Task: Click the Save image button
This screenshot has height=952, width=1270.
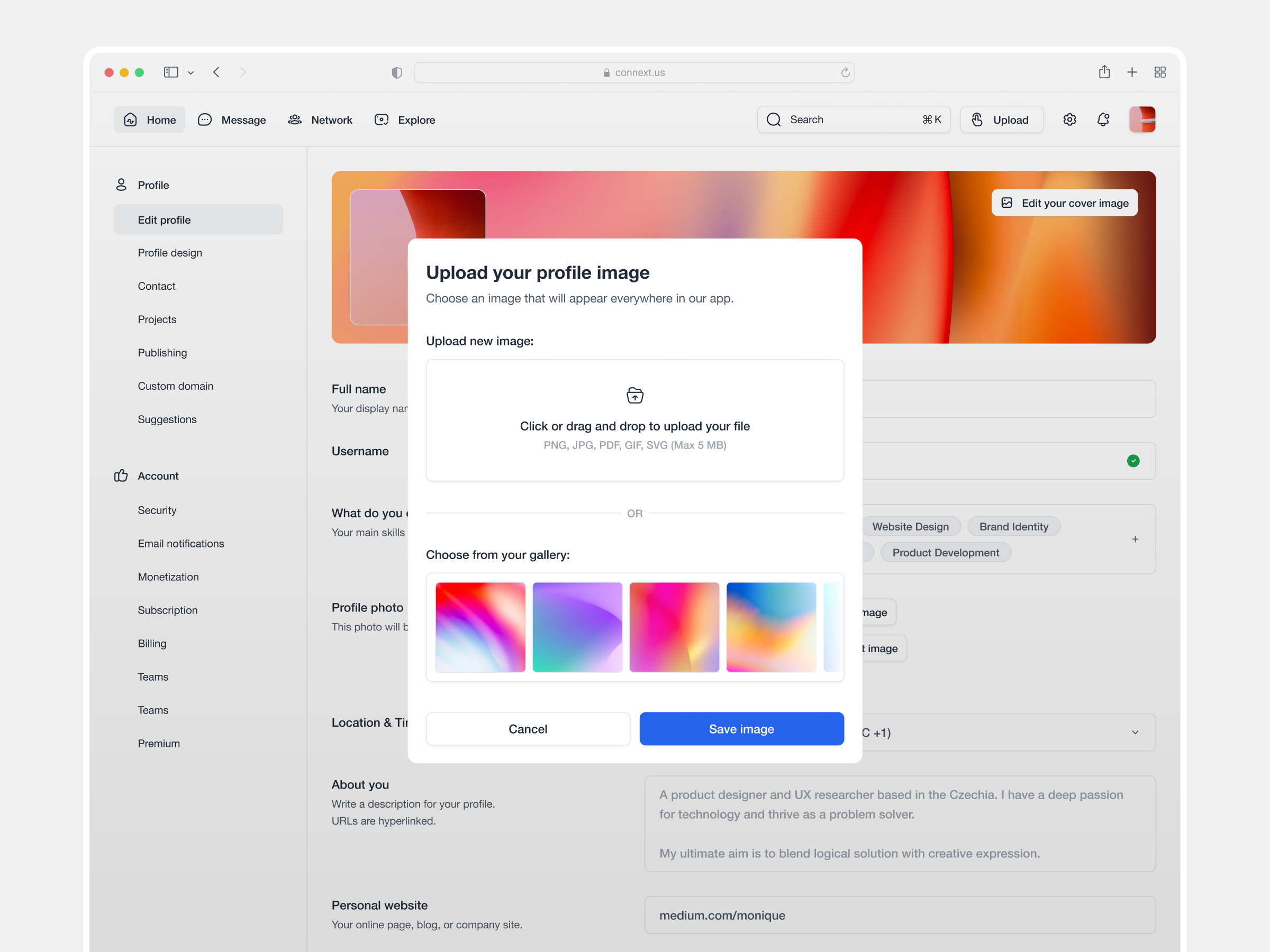Action: click(741, 729)
